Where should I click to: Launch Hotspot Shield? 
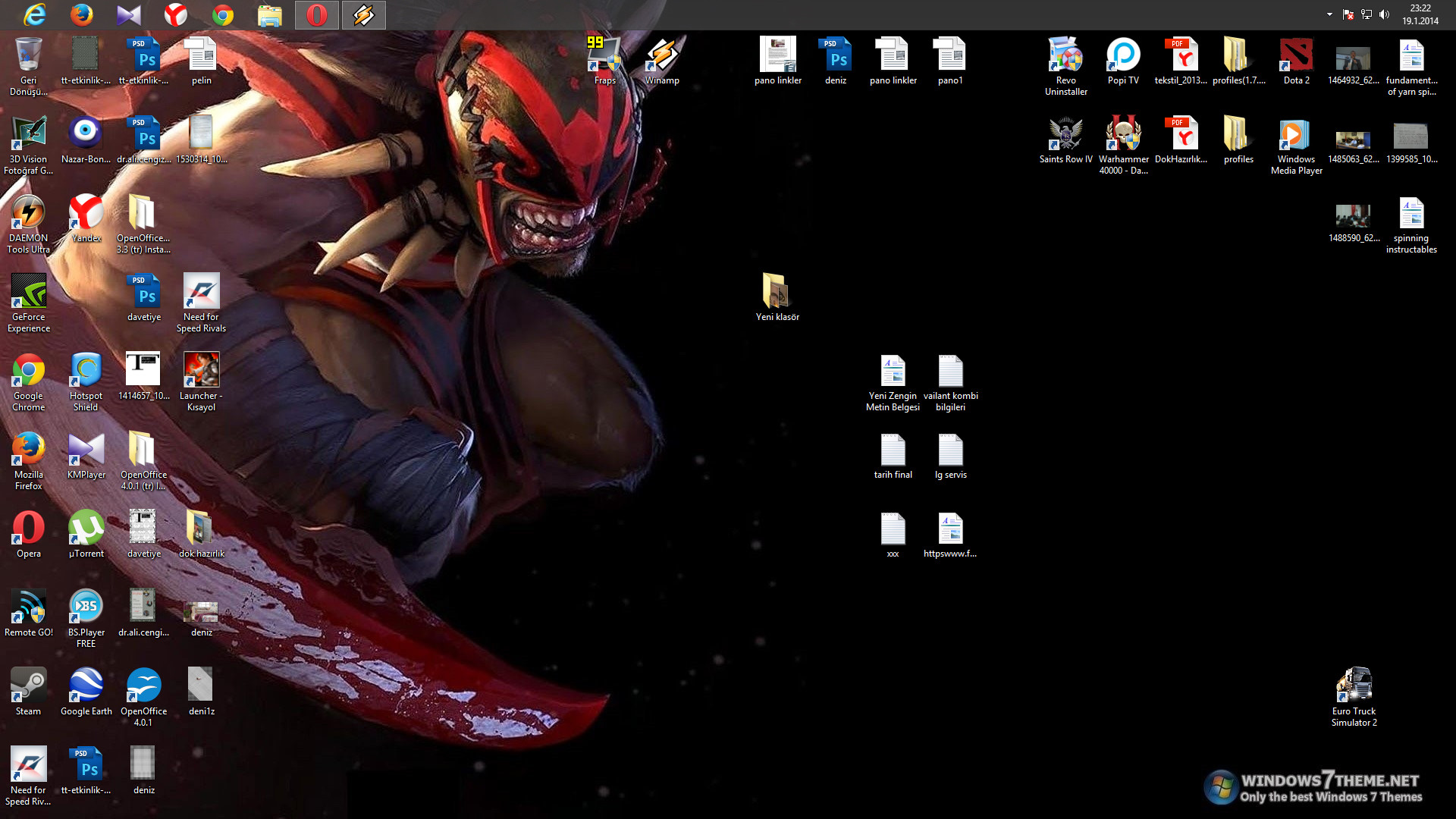click(x=86, y=382)
